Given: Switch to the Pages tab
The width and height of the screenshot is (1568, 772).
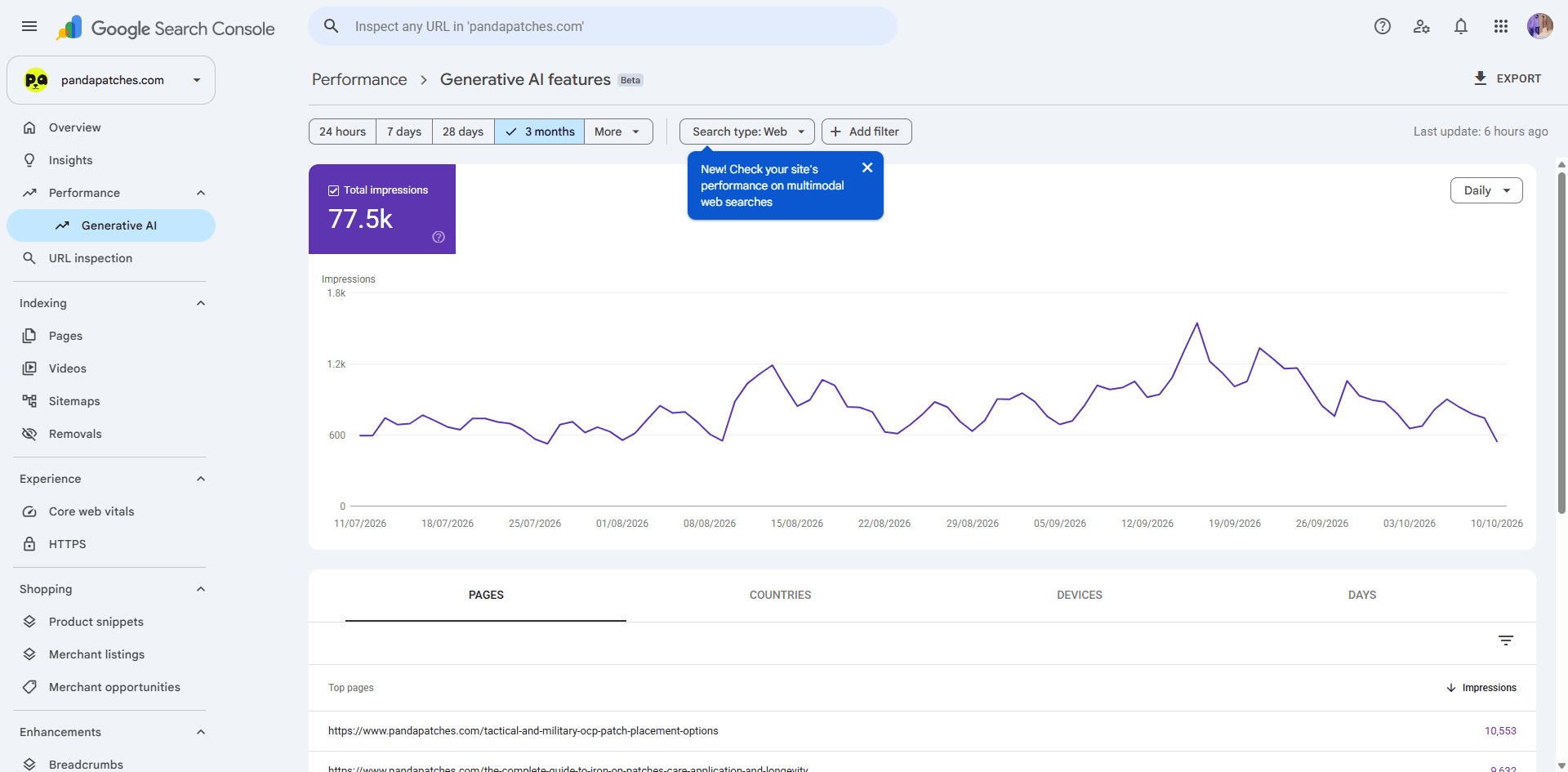Looking at the screenshot, I should [486, 595].
